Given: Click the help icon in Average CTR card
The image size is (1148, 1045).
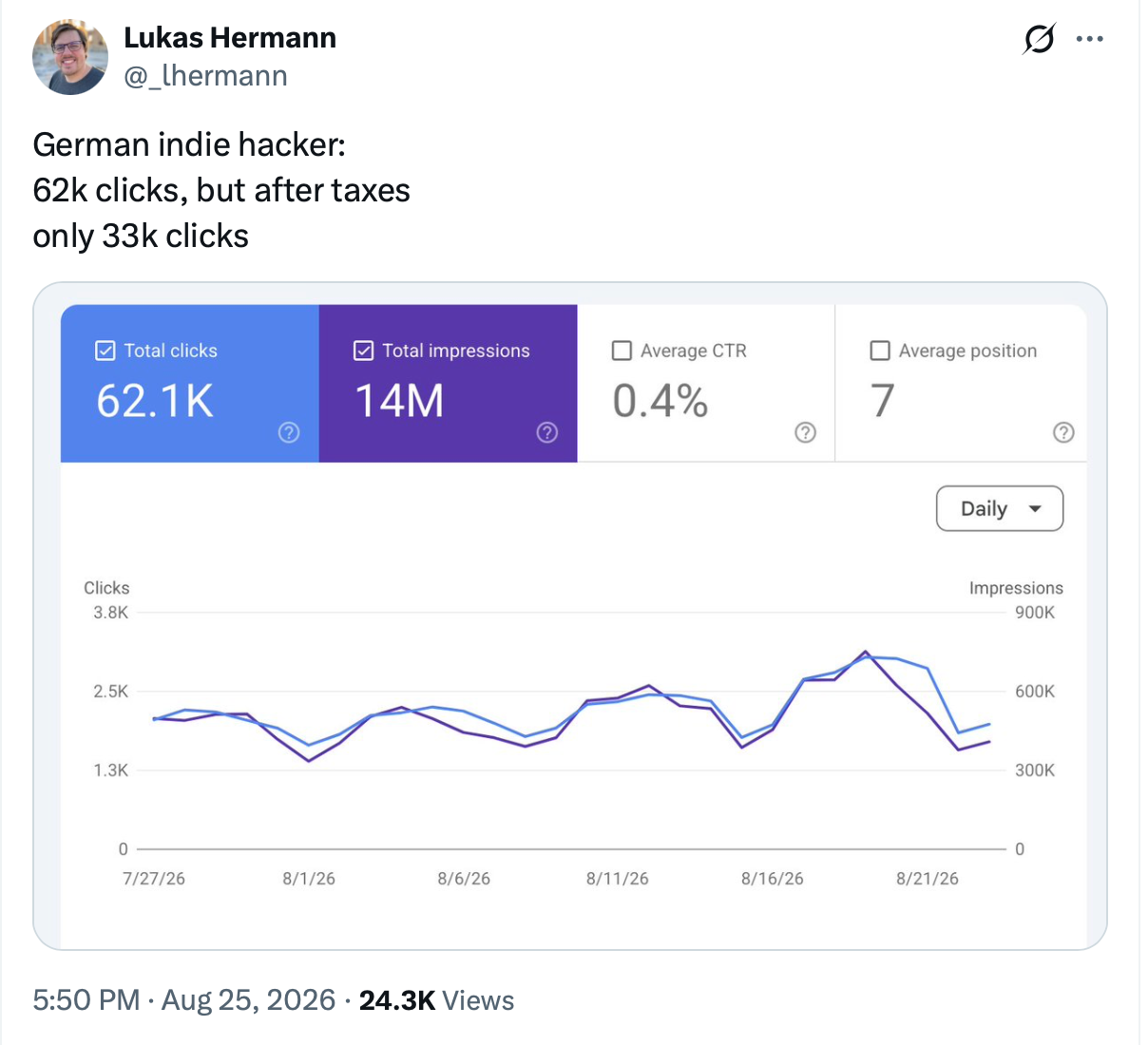Looking at the screenshot, I should (x=806, y=432).
